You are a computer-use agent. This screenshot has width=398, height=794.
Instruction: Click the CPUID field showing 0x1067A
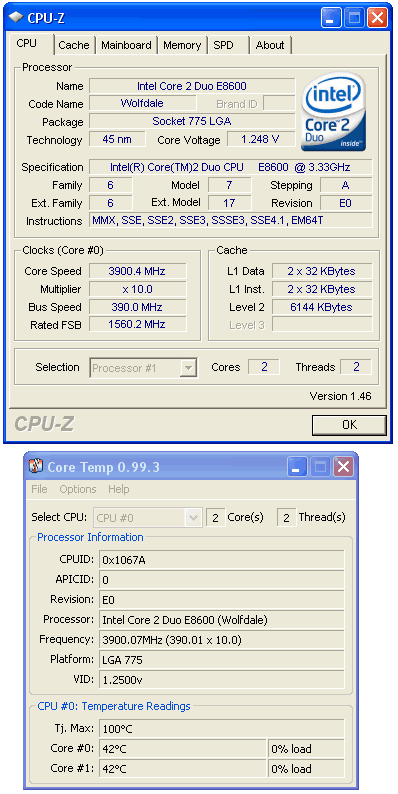pos(222,560)
